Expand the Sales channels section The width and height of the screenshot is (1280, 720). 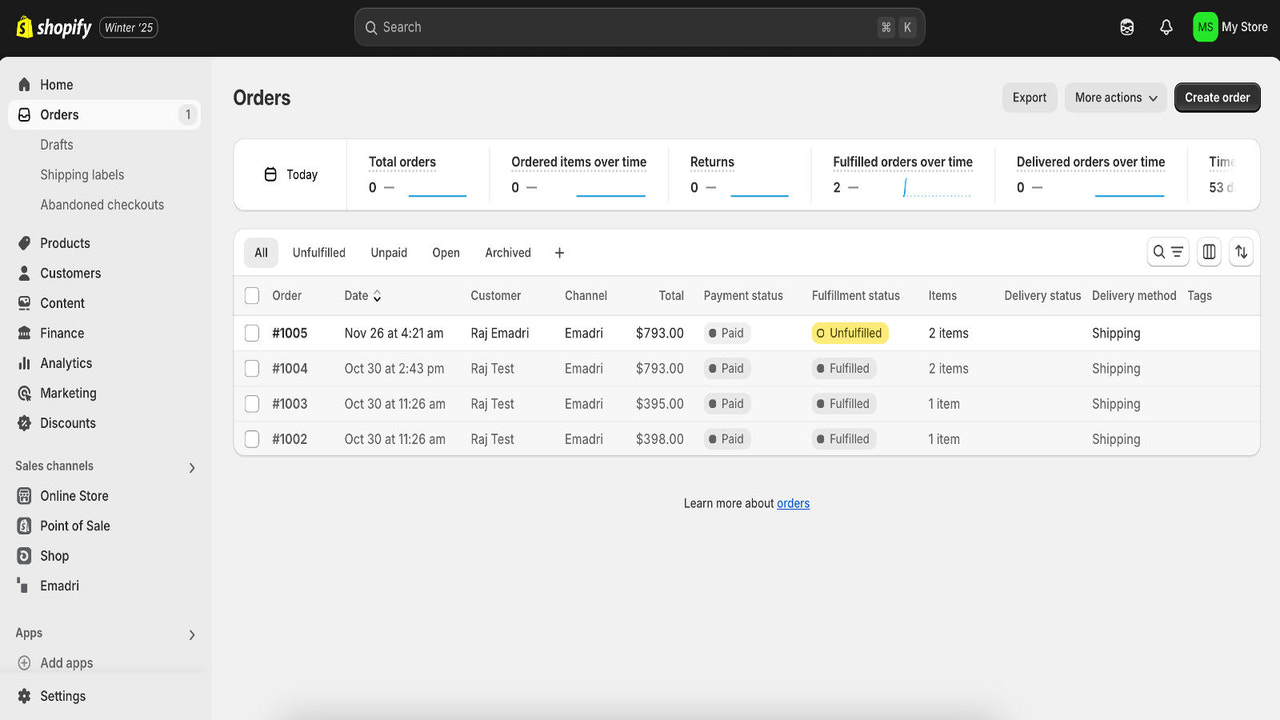coord(191,466)
